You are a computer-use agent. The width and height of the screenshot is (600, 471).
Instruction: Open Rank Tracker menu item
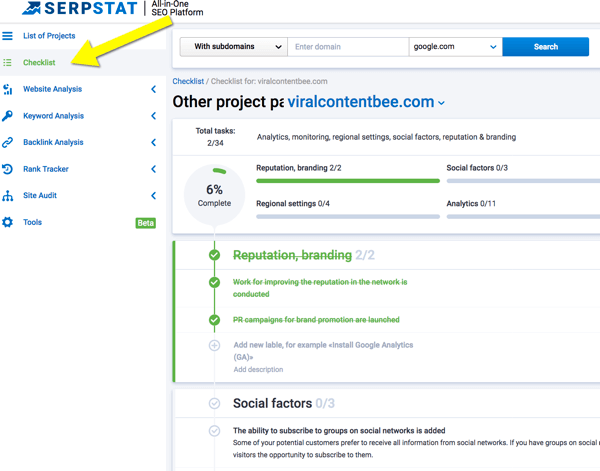pyautogui.click(x=46, y=169)
